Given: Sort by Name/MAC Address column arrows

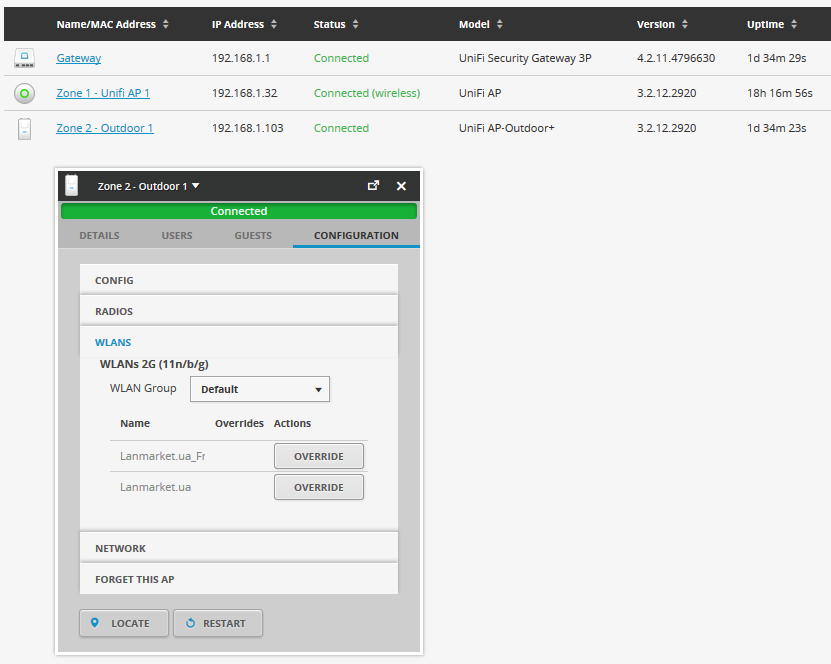Looking at the screenshot, I should (166, 24).
